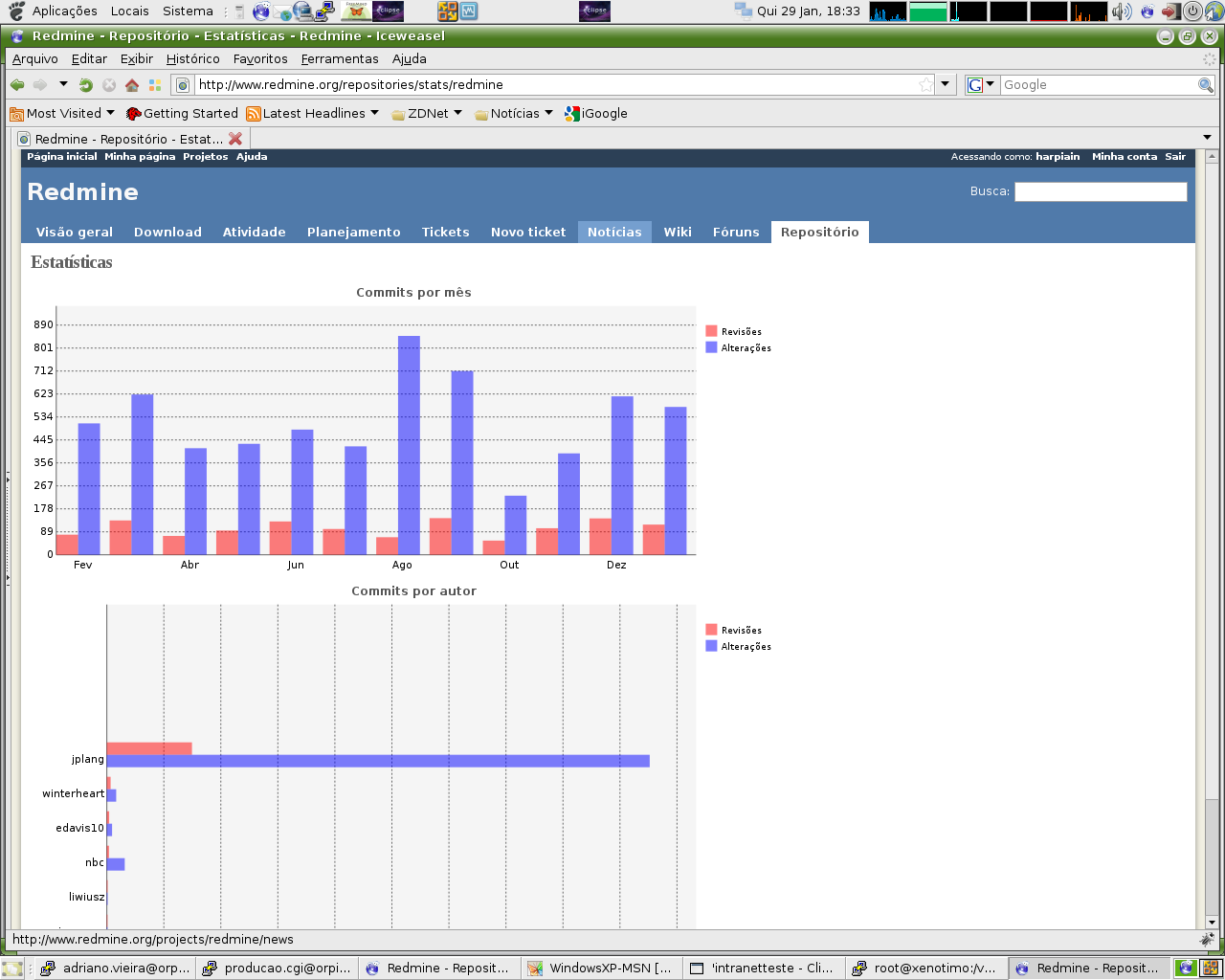Click the colored squares toolbar icon
Viewport: 1225px width, 980px height.
tap(155, 85)
